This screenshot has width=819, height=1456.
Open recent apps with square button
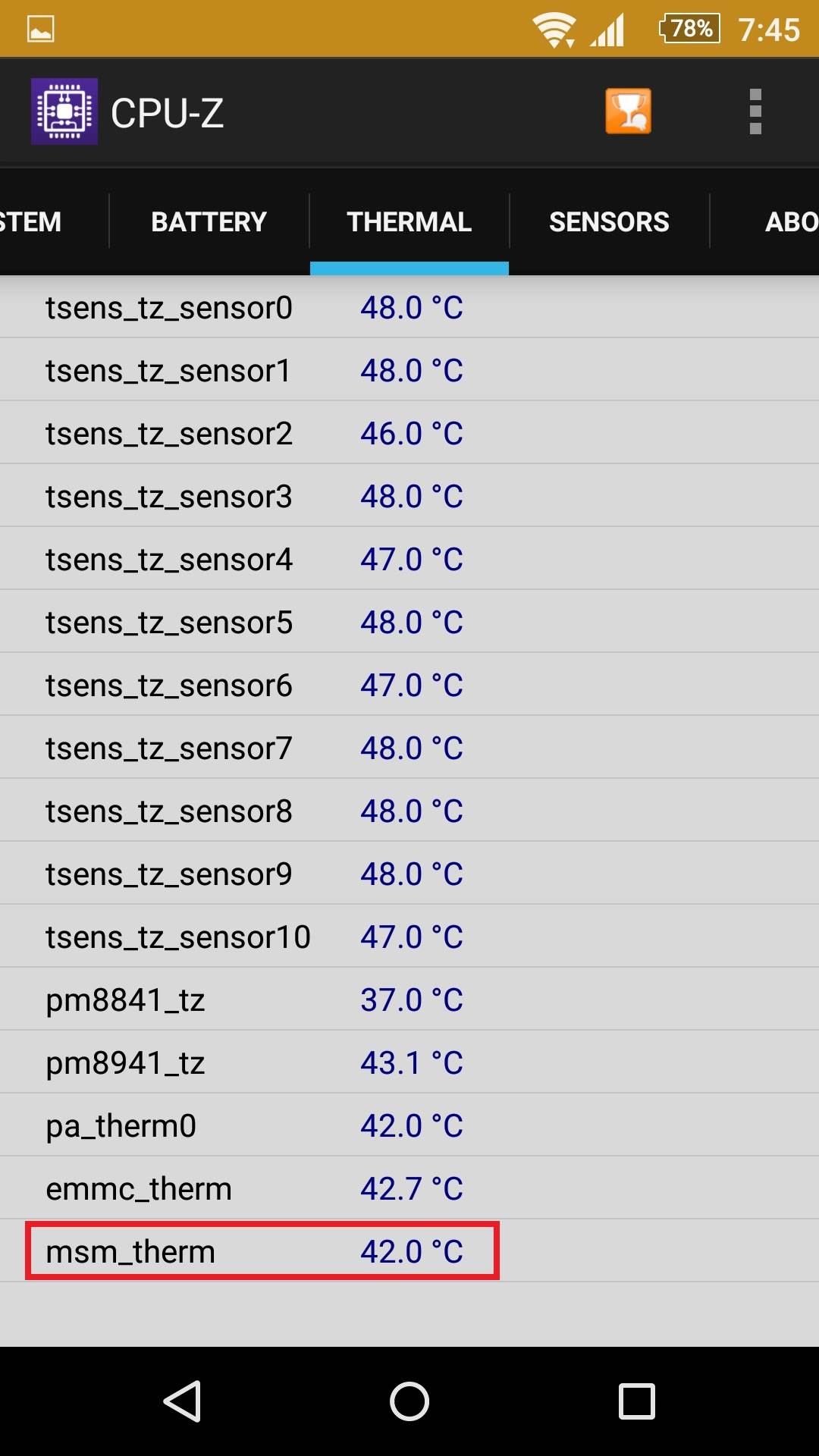click(636, 1401)
